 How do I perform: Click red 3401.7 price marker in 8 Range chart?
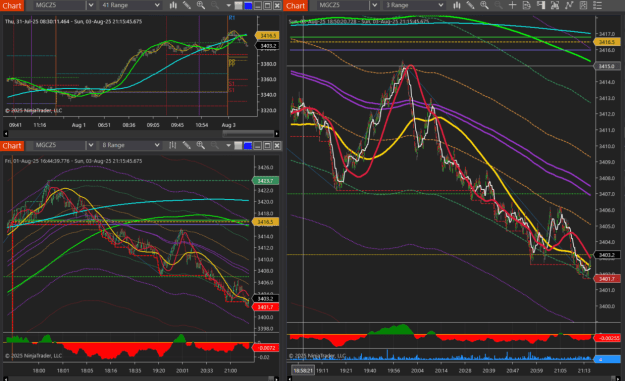(265, 307)
